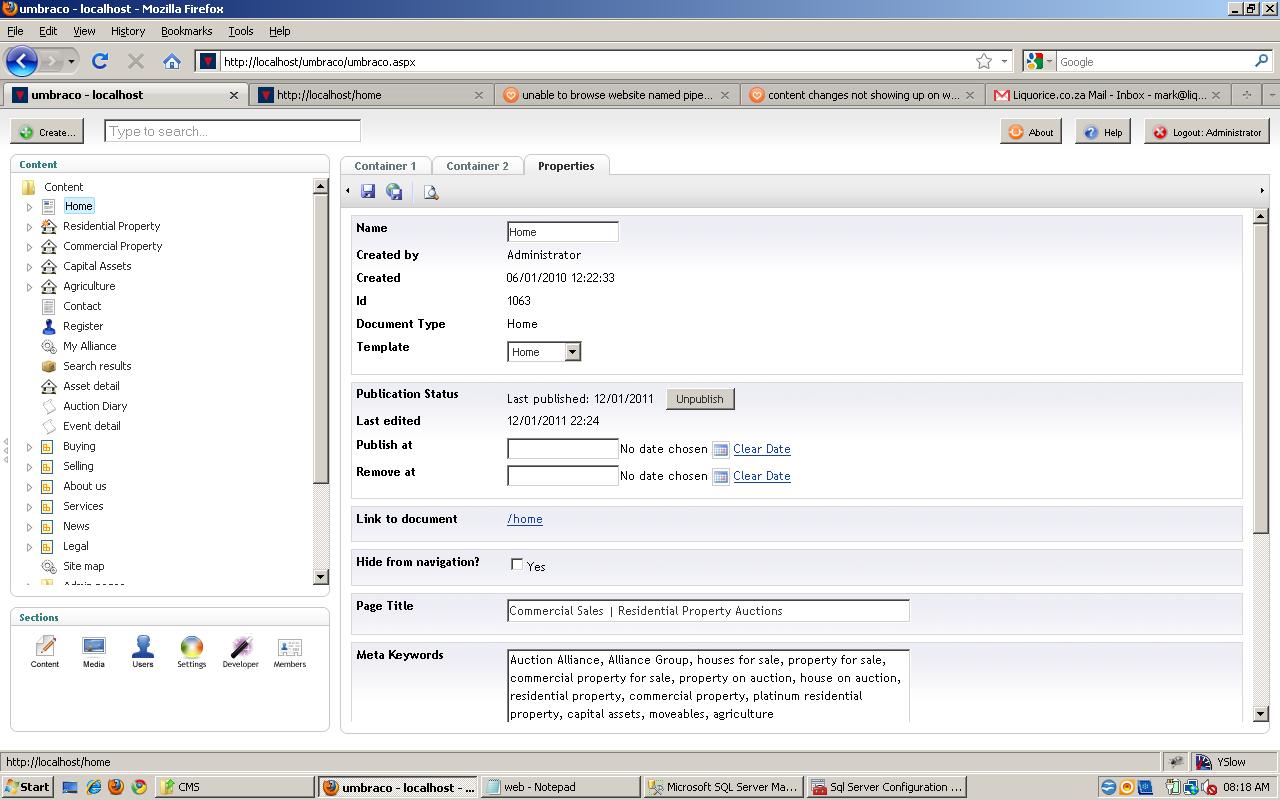Click Firefox icon in quick launch
The height and width of the screenshot is (800, 1280).
tap(116, 787)
